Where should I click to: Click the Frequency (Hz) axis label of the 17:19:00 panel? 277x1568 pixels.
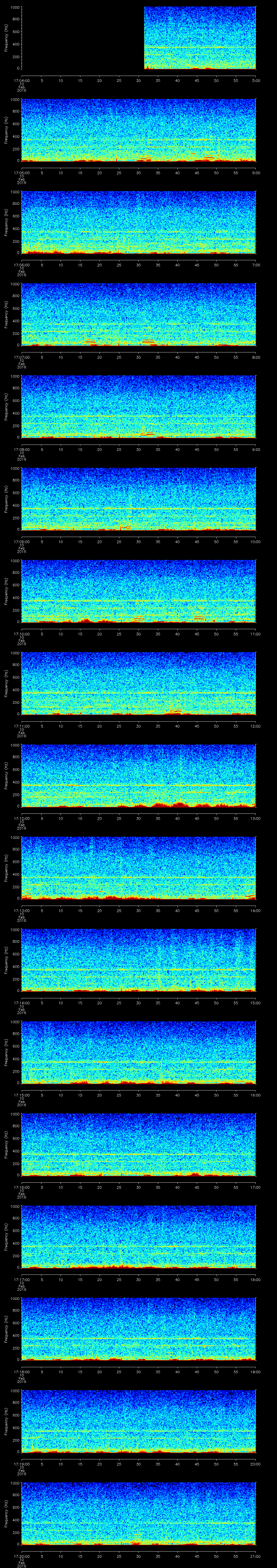pos(7,1421)
